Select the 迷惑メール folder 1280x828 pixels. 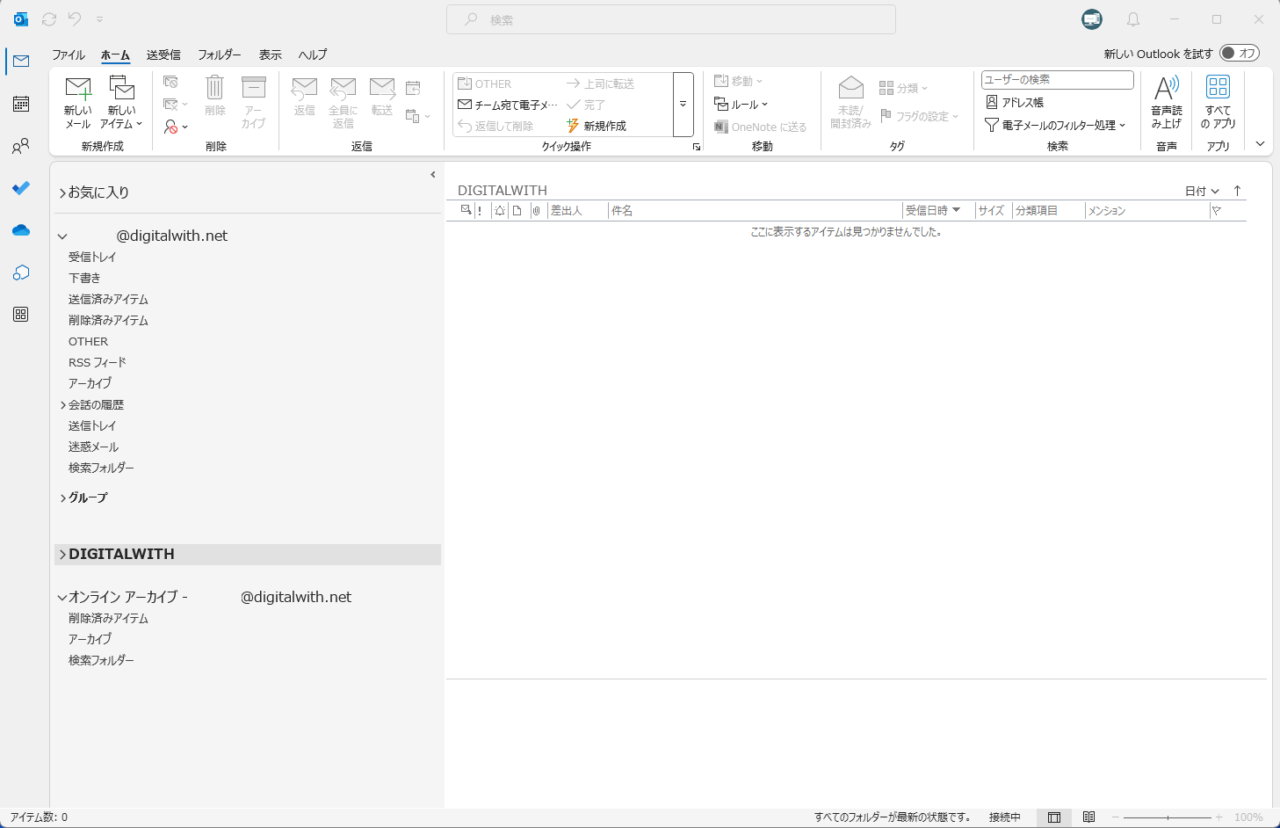(x=93, y=446)
